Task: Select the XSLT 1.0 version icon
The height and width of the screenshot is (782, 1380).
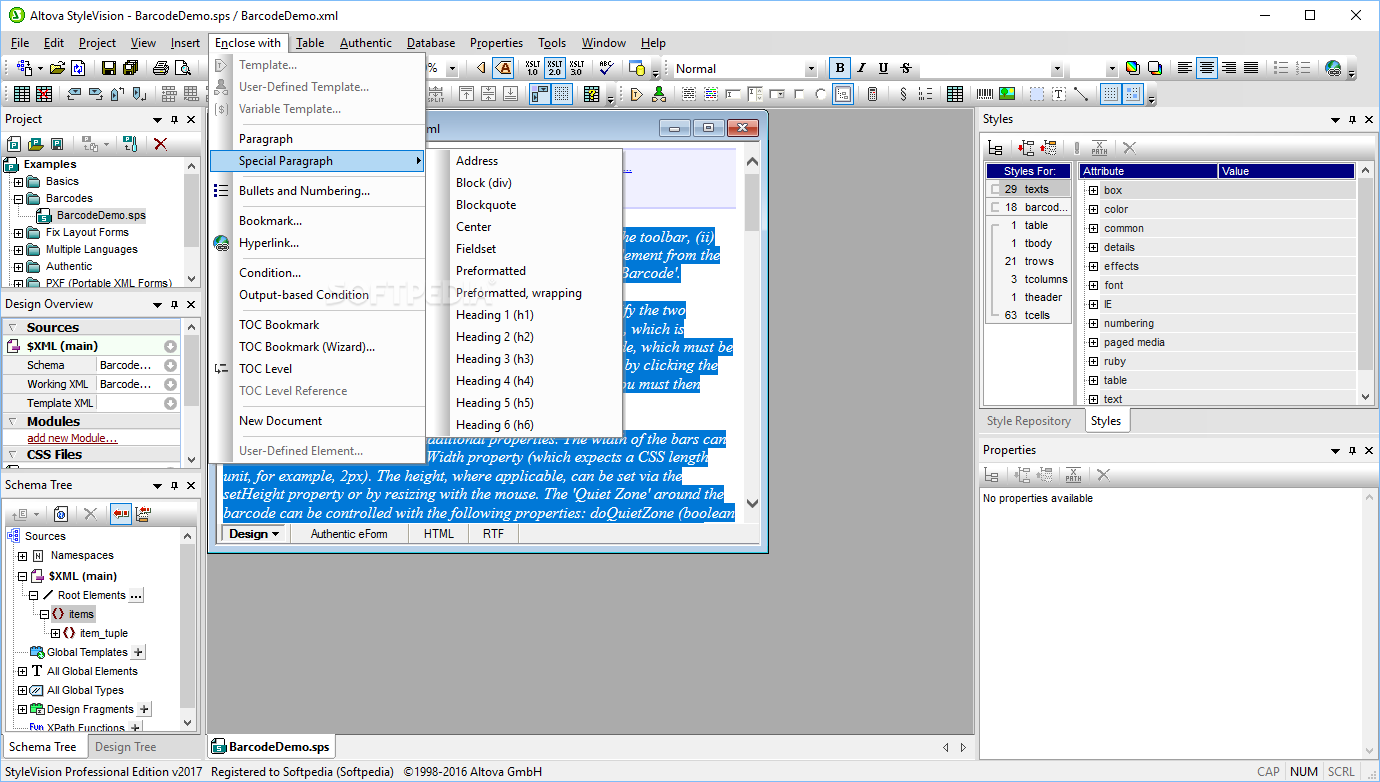Action: 532,68
